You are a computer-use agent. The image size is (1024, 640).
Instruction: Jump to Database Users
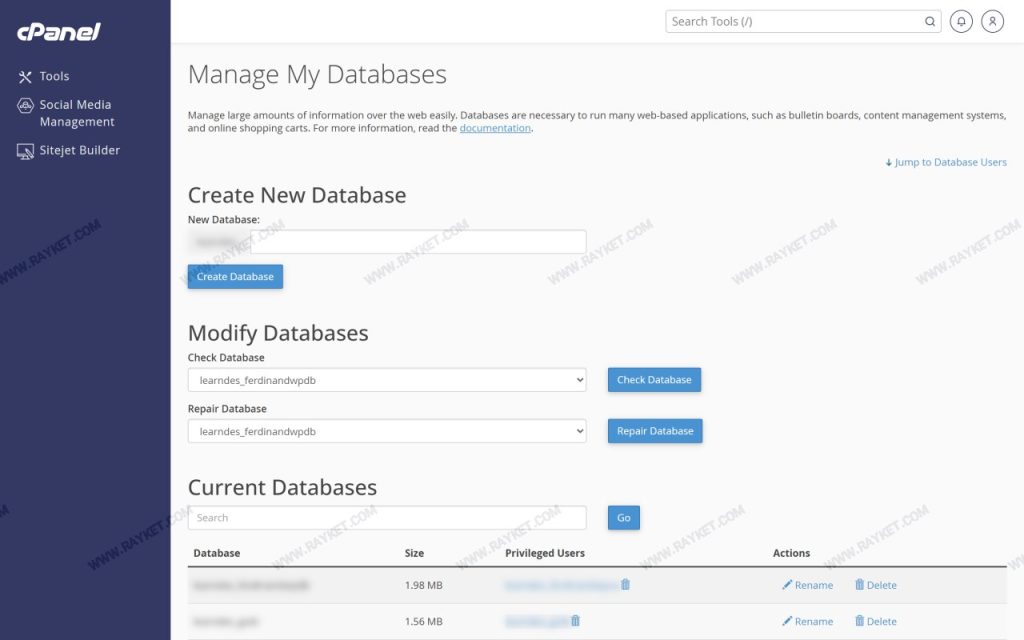pyautogui.click(x=946, y=162)
